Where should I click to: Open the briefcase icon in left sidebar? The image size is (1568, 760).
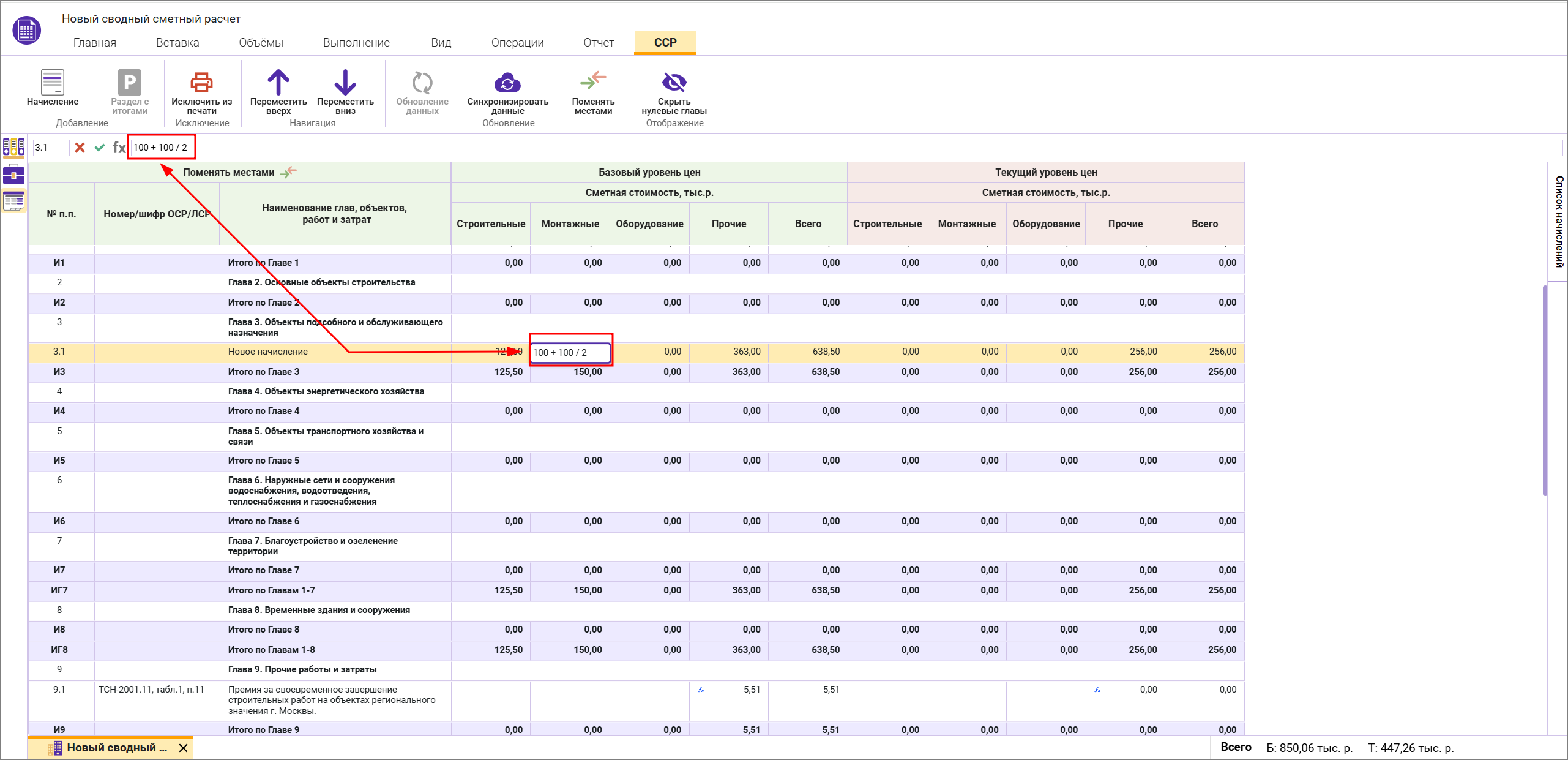pos(13,175)
